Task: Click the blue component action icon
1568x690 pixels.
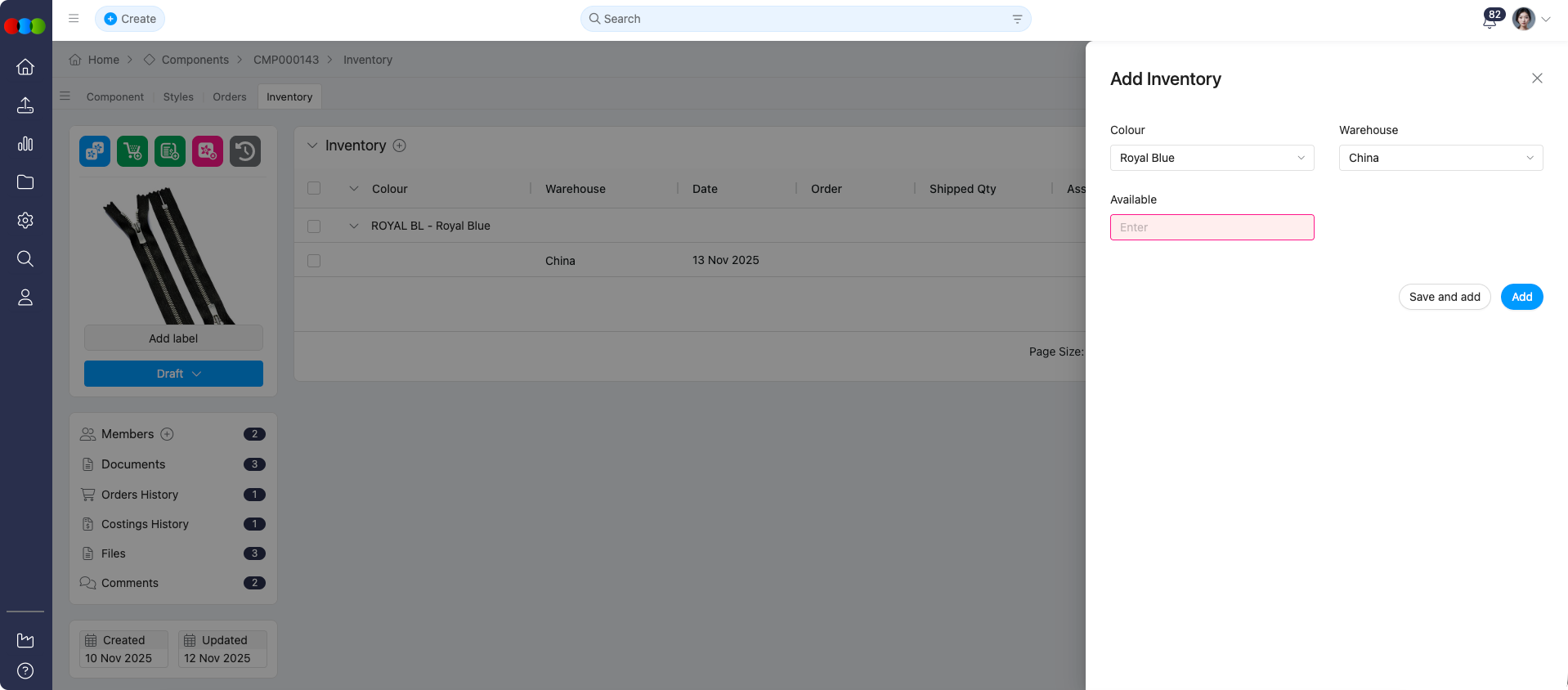Action: pyautogui.click(x=95, y=151)
